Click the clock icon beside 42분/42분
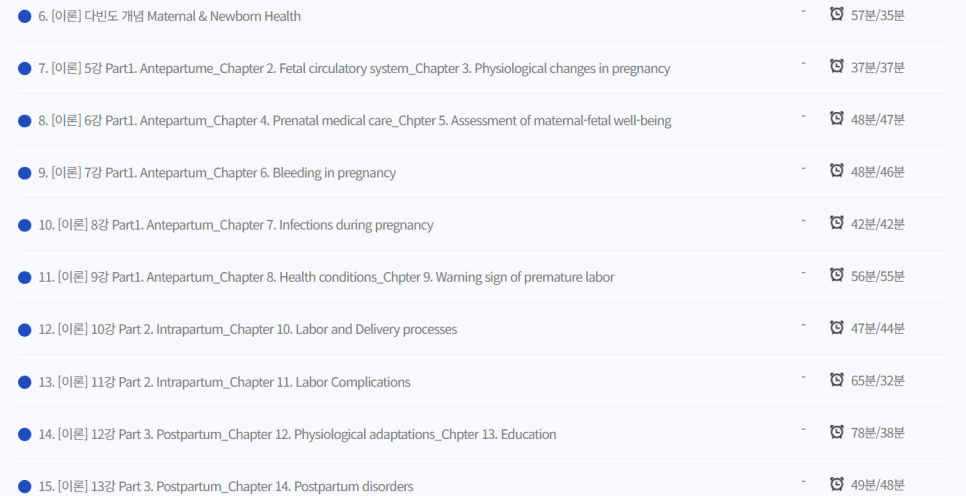Screen dimensions: 966x496 click(x=837, y=222)
